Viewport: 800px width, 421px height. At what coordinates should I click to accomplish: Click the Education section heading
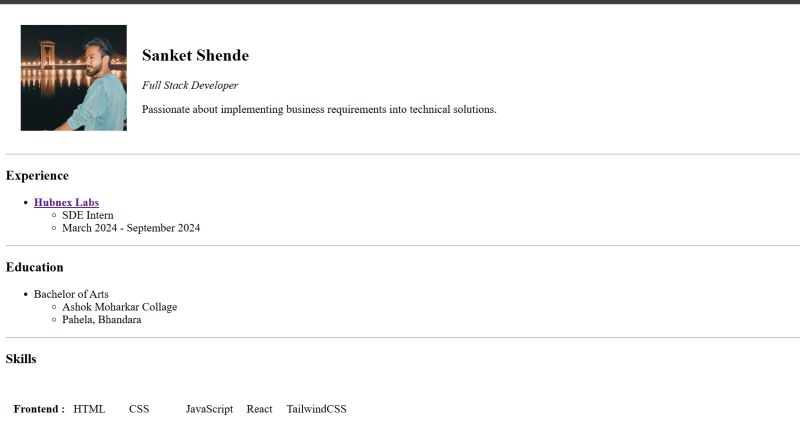point(34,268)
